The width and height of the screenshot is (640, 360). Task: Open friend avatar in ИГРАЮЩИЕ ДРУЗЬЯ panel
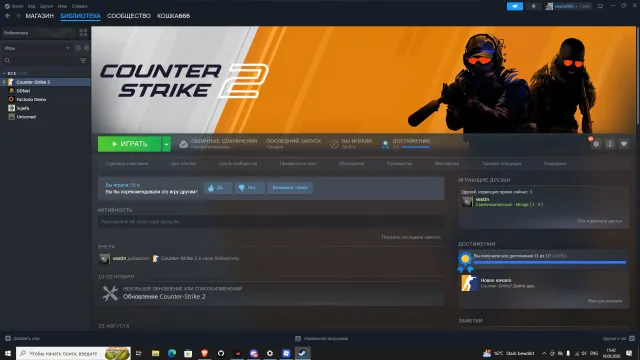467,202
